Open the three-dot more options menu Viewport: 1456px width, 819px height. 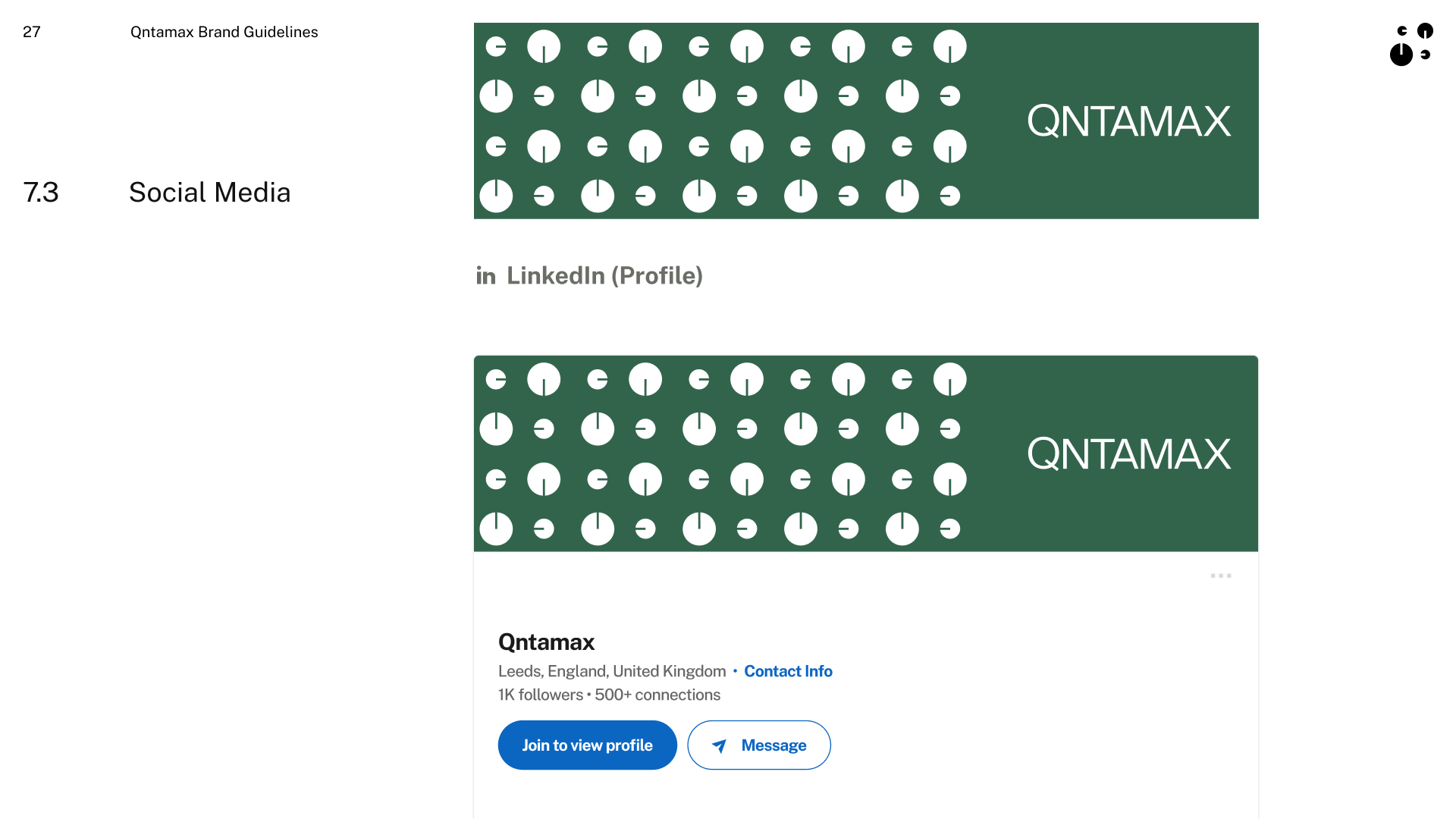1221,576
